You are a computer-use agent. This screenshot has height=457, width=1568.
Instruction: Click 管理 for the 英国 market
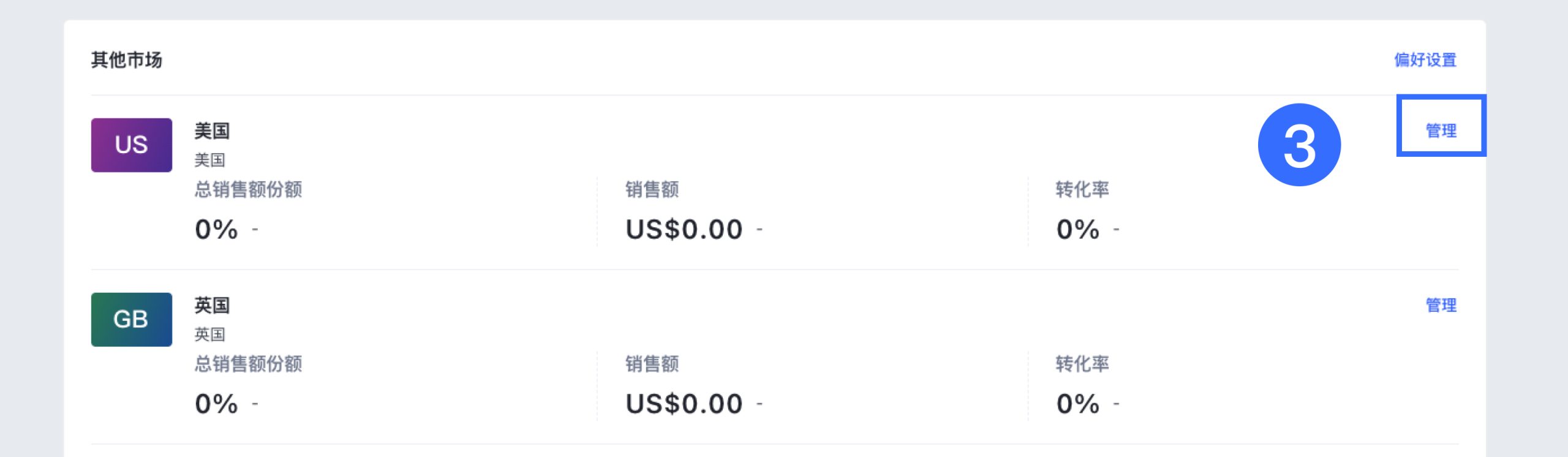coord(1441,305)
